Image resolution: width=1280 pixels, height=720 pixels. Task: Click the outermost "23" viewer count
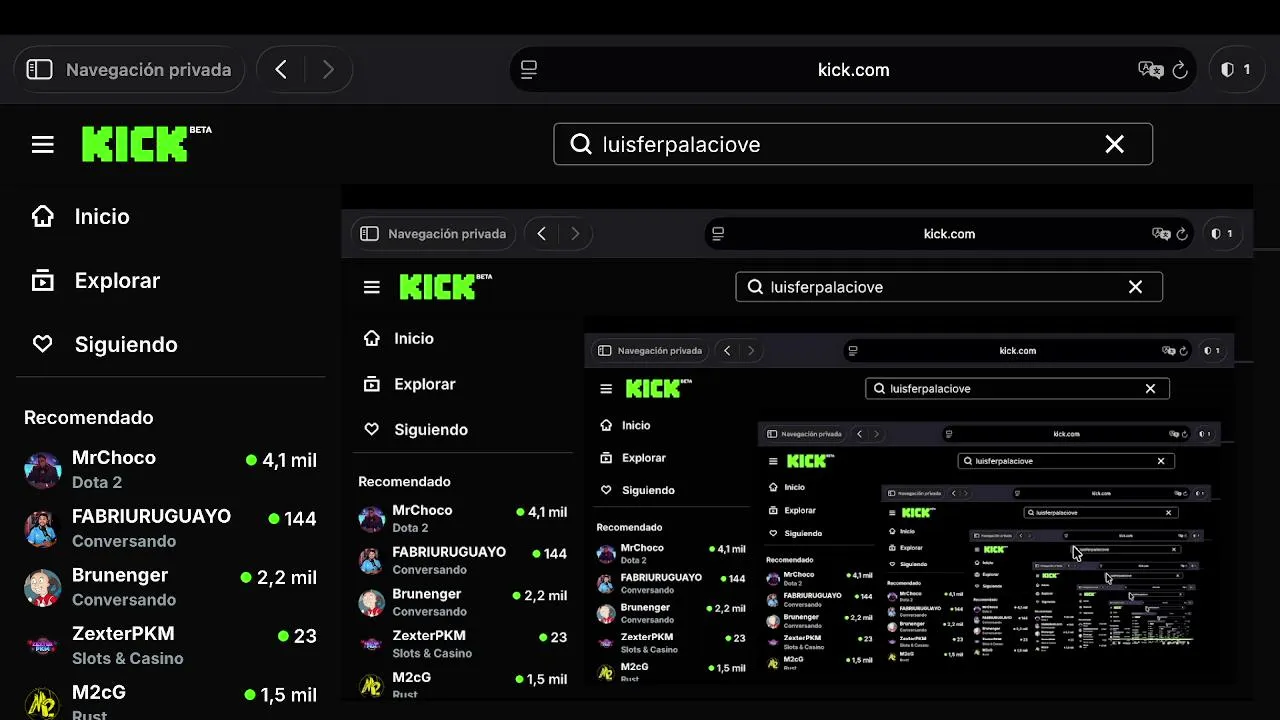(x=305, y=636)
